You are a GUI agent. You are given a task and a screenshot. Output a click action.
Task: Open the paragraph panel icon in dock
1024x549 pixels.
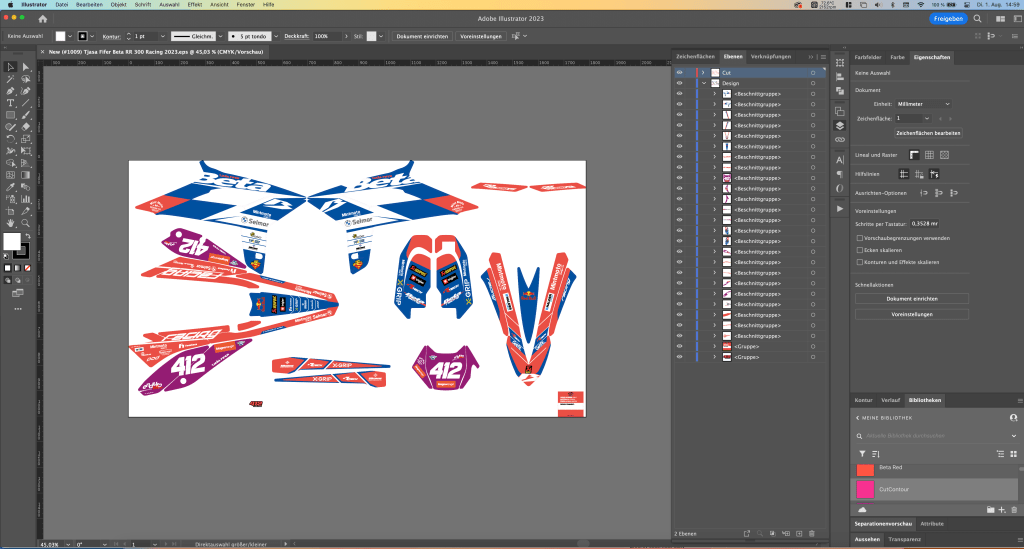(840, 175)
